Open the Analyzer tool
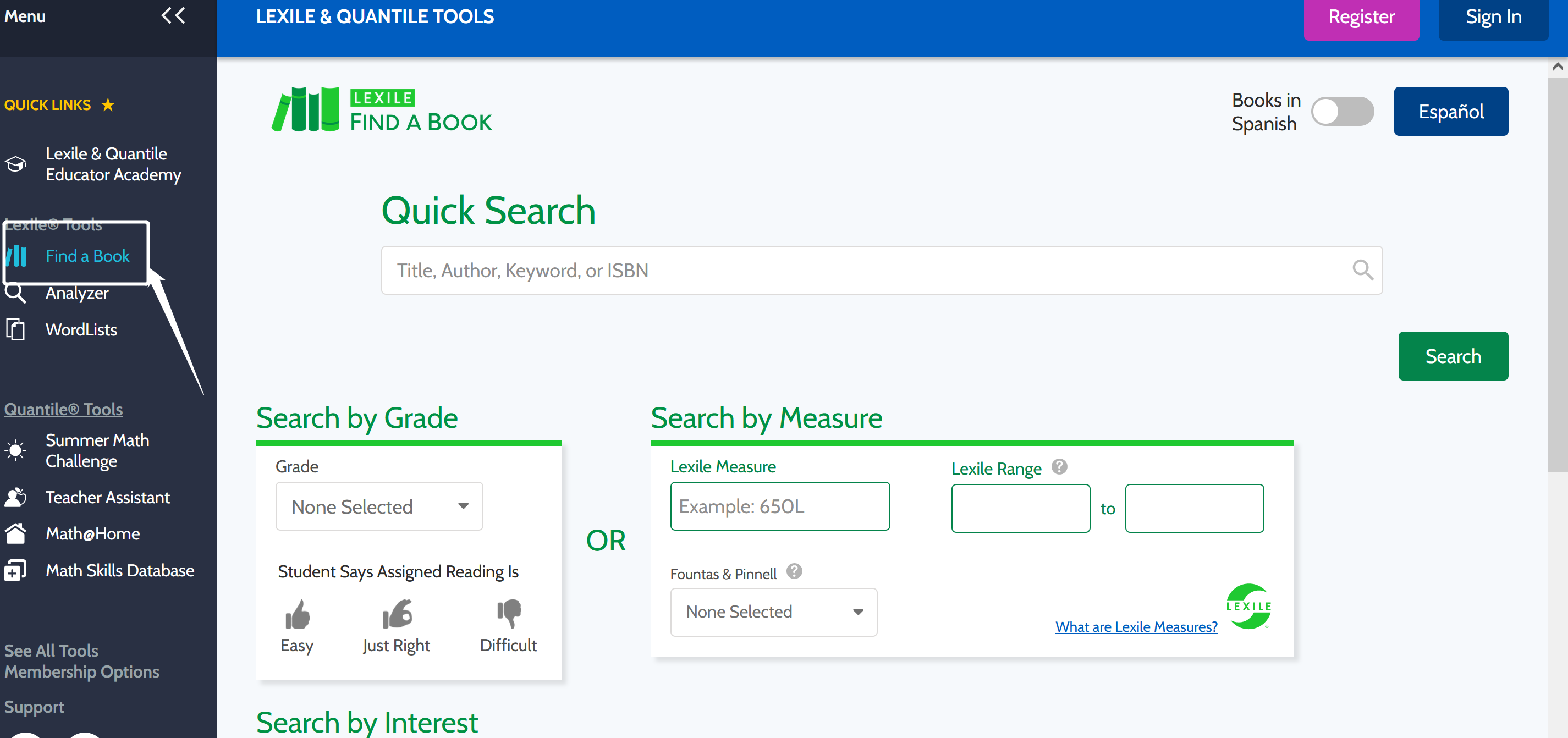 (x=76, y=293)
